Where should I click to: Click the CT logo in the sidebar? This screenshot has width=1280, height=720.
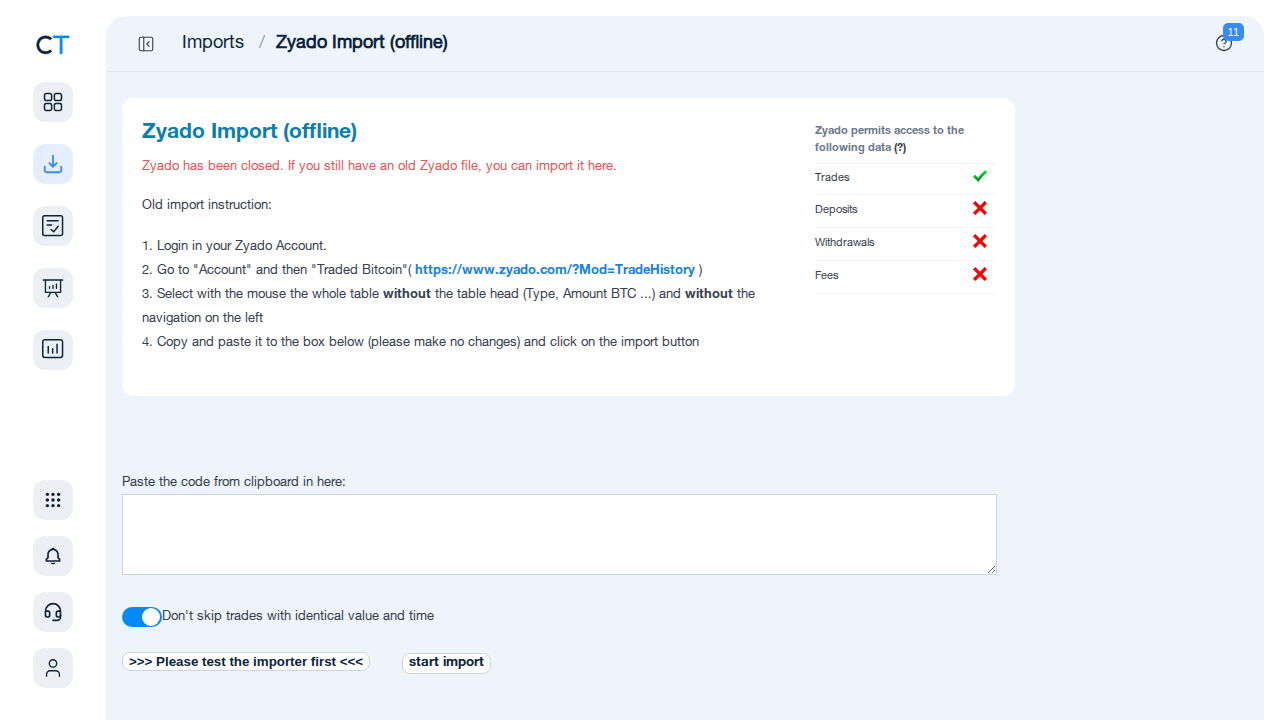(53, 44)
